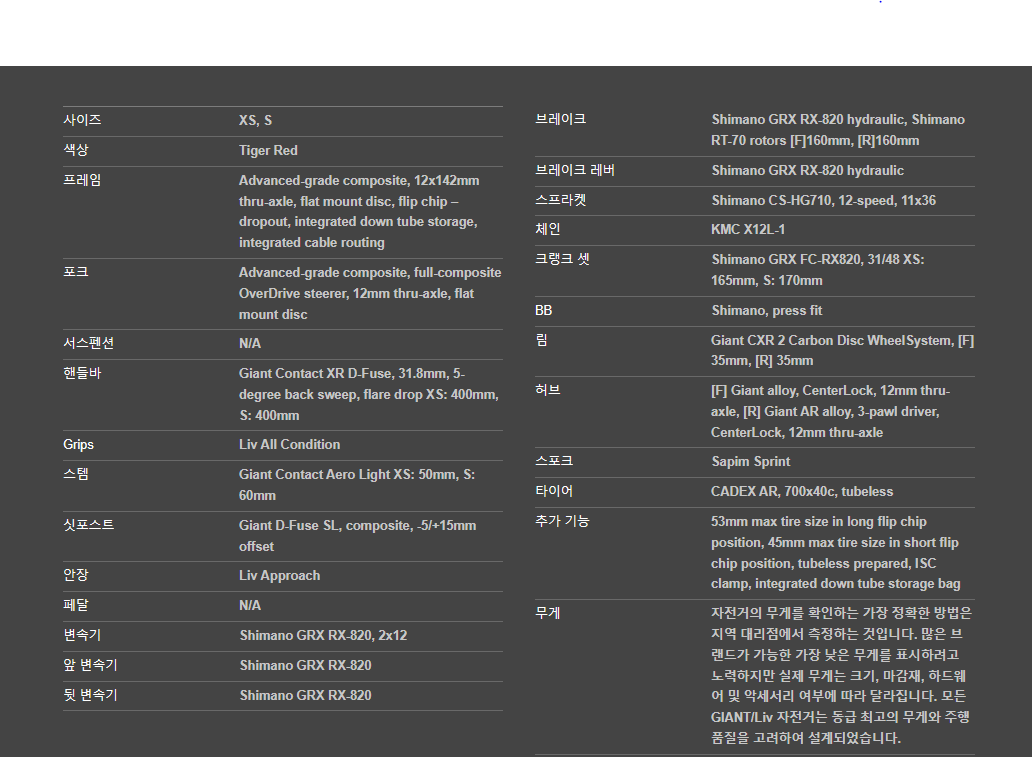Select 'Shimano CS-HG710, 12-speed, 11x36' value
This screenshot has height=757, width=1032.
point(823,201)
